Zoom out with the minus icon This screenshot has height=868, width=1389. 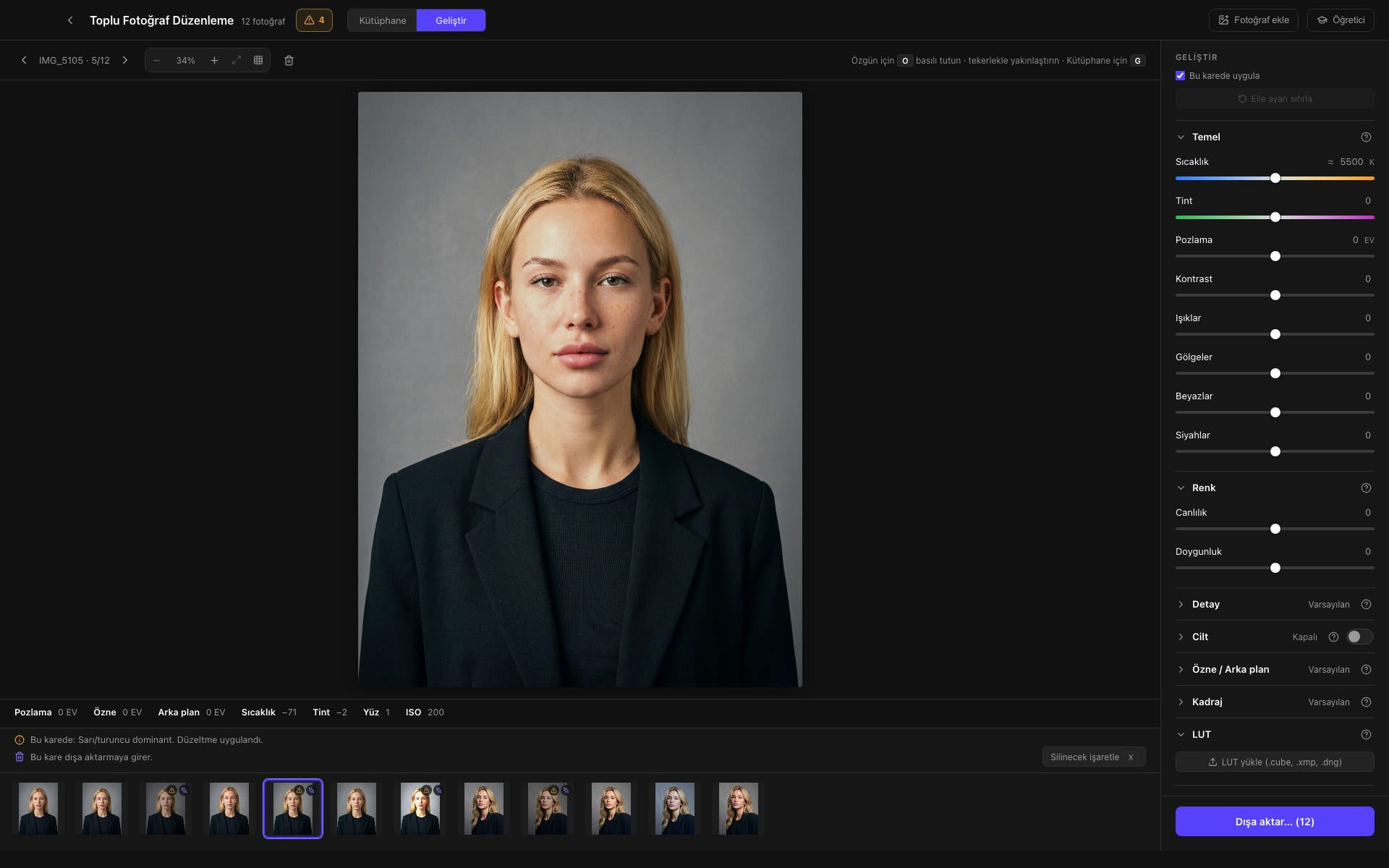tap(156, 60)
